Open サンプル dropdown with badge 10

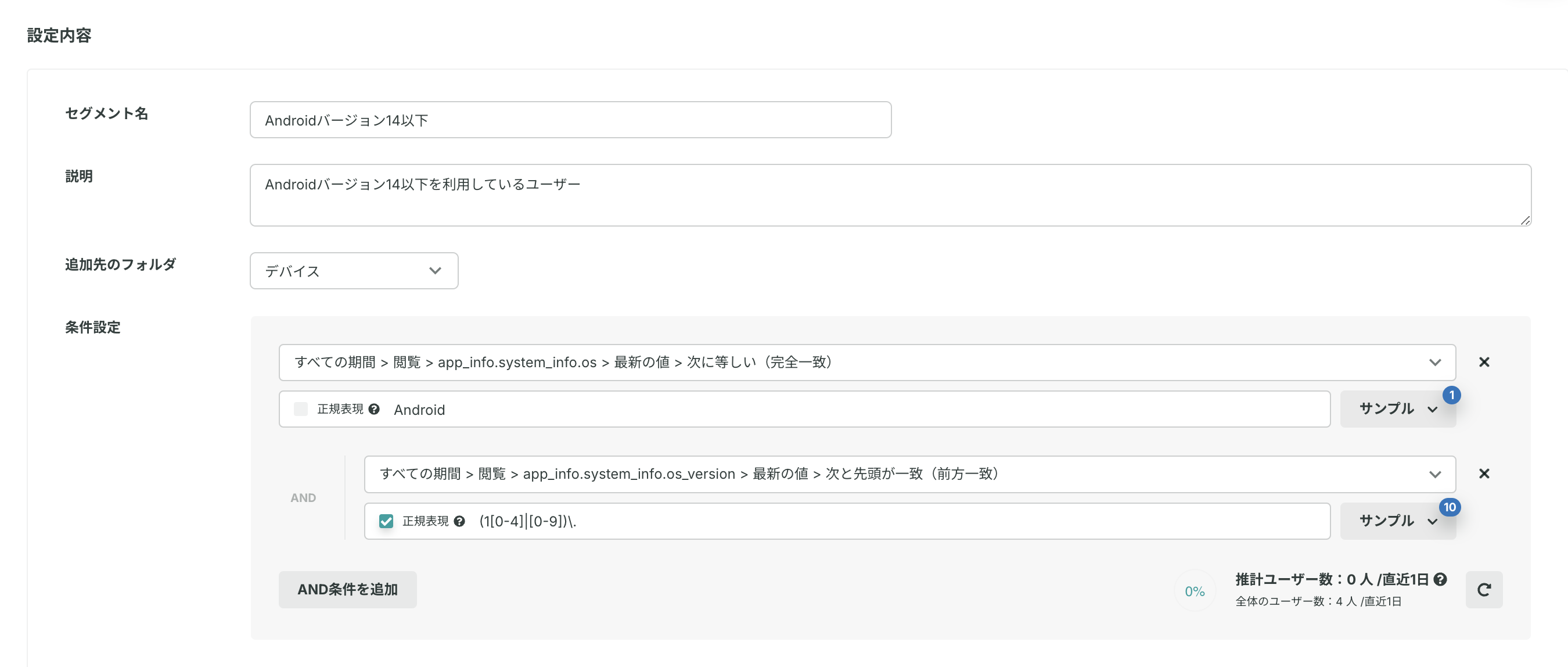[x=1398, y=521]
